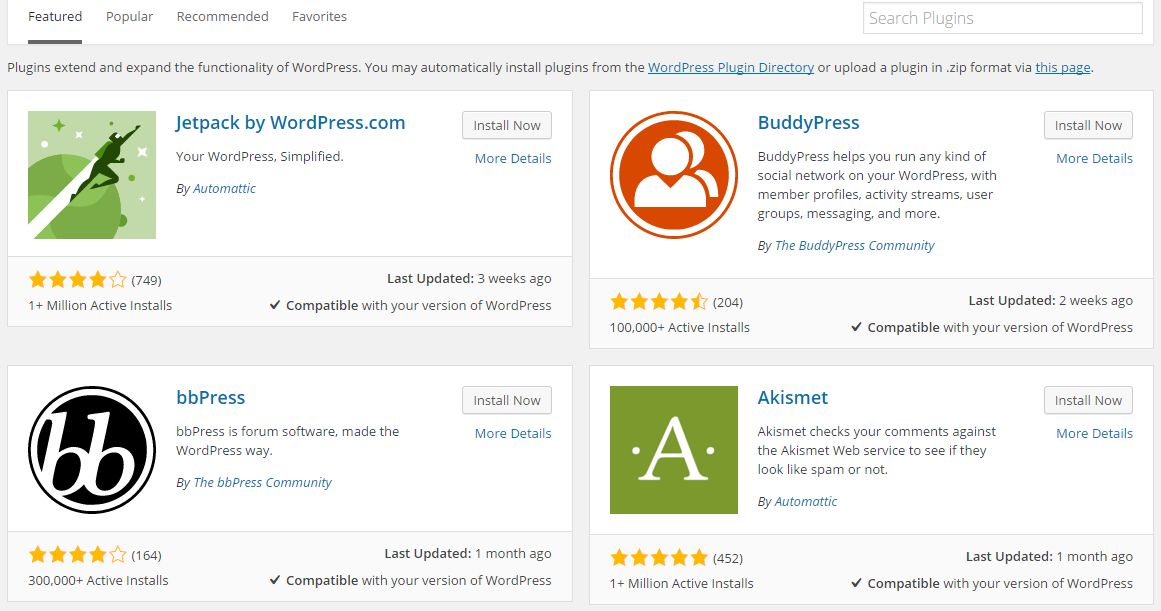Select the bbPress logo icon
The height and width of the screenshot is (611, 1161).
91,450
